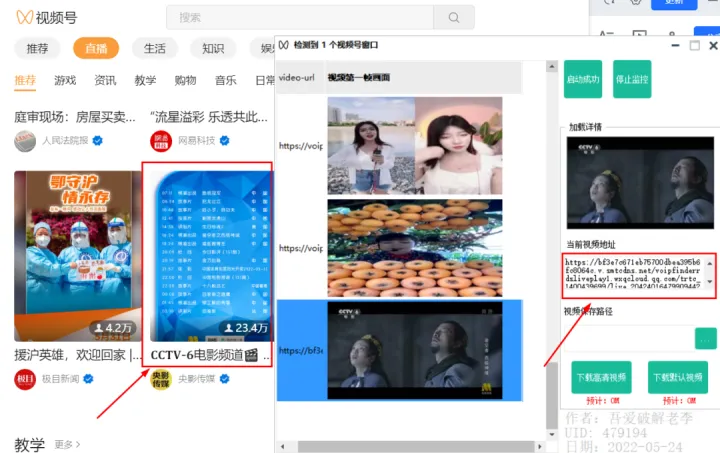This screenshot has width=720, height=453.
Task: Select the 生活 category pill
Action: (x=155, y=48)
